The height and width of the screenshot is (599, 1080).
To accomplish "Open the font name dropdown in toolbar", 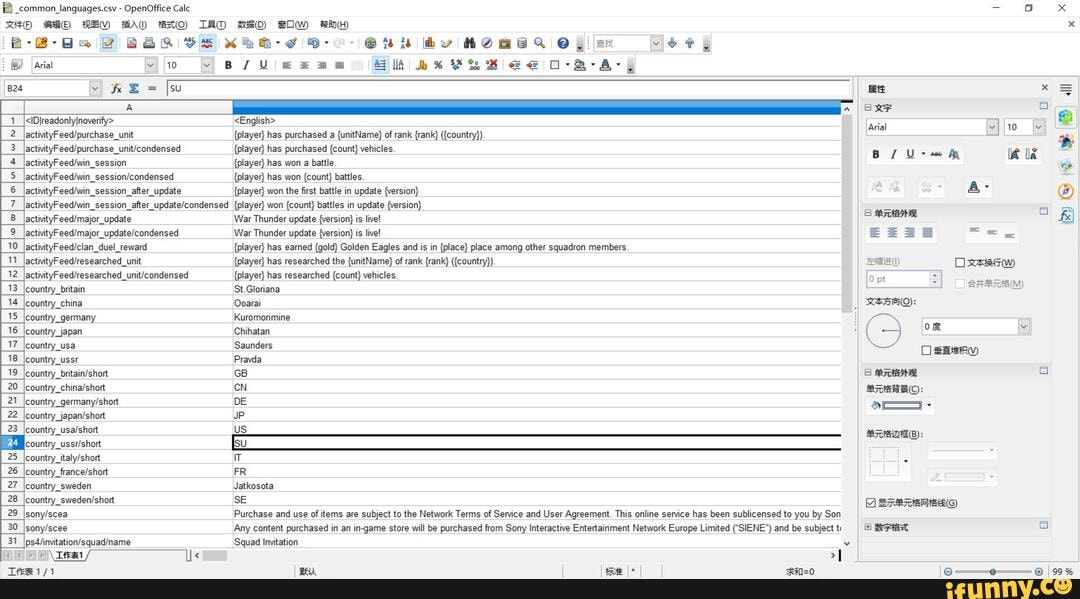I will pyautogui.click(x=151, y=65).
